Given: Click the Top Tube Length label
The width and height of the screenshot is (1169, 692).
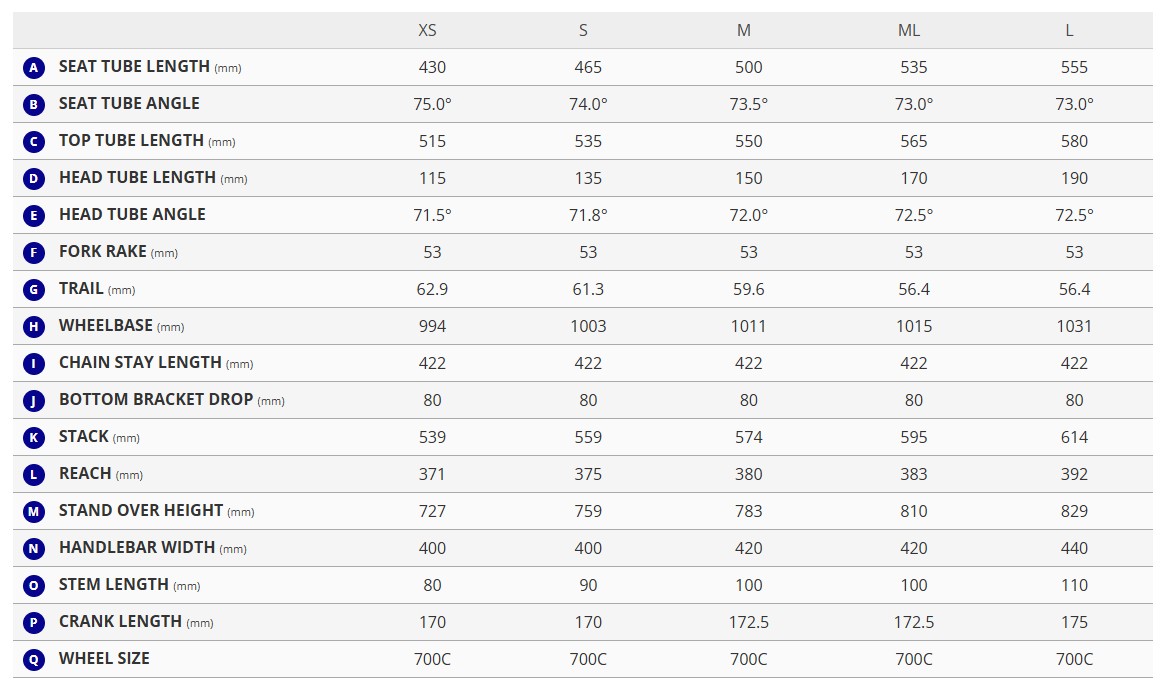Looking at the screenshot, I should point(131,141).
